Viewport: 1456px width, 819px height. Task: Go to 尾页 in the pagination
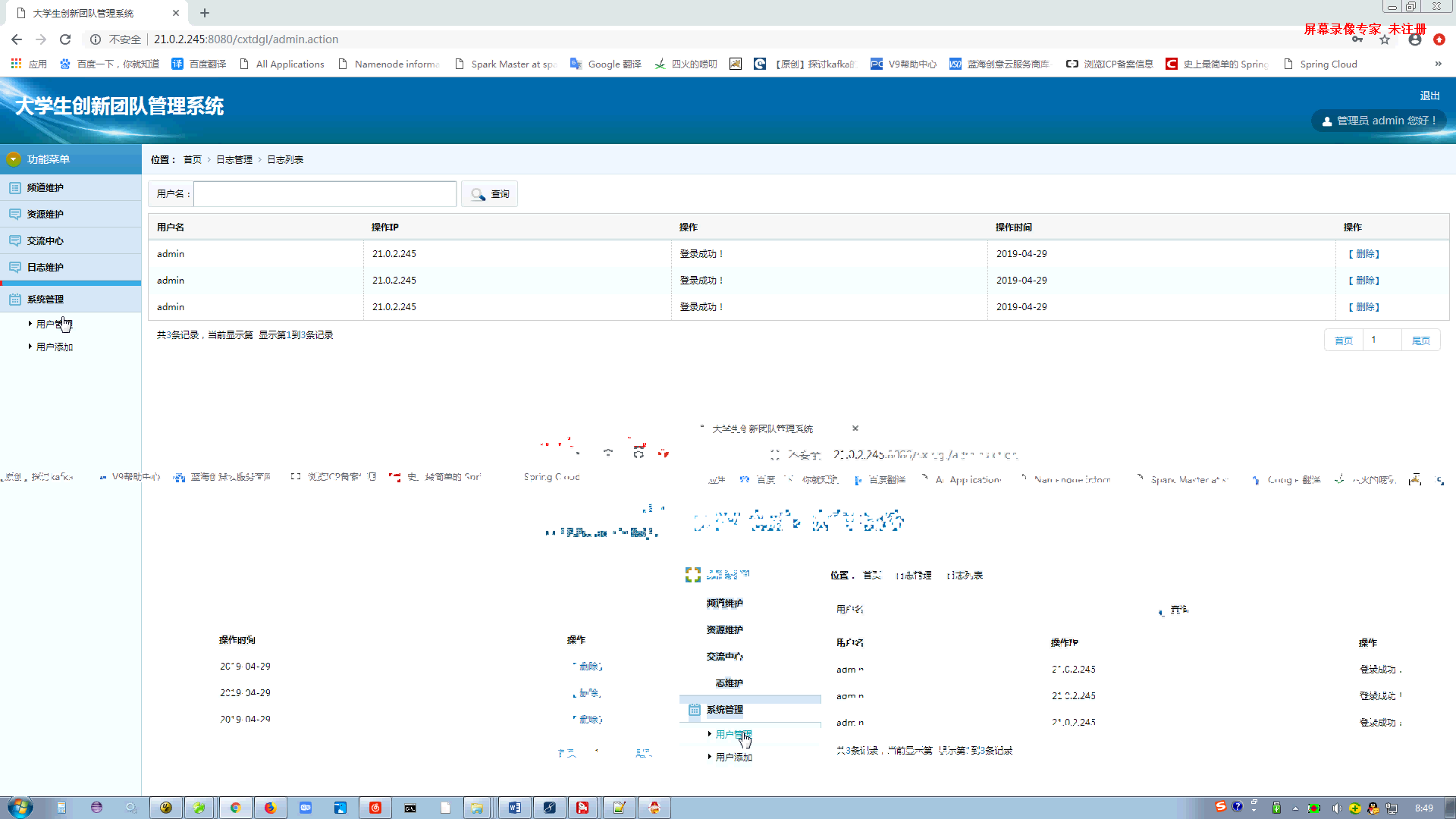pyautogui.click(x=1421, y=340)
